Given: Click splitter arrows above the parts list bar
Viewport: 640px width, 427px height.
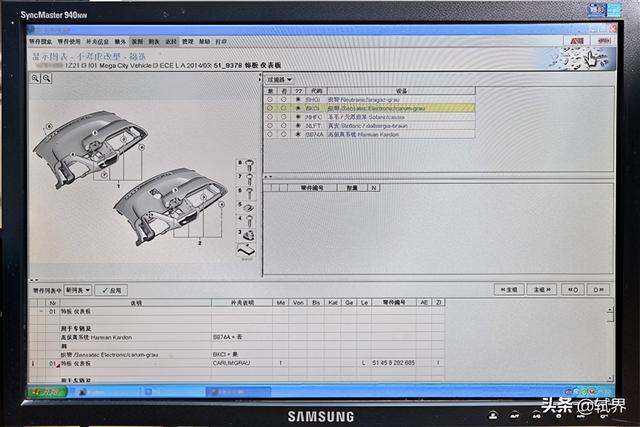Looking at the screenshot, I should pyautogui.click(x=34, y=280).
